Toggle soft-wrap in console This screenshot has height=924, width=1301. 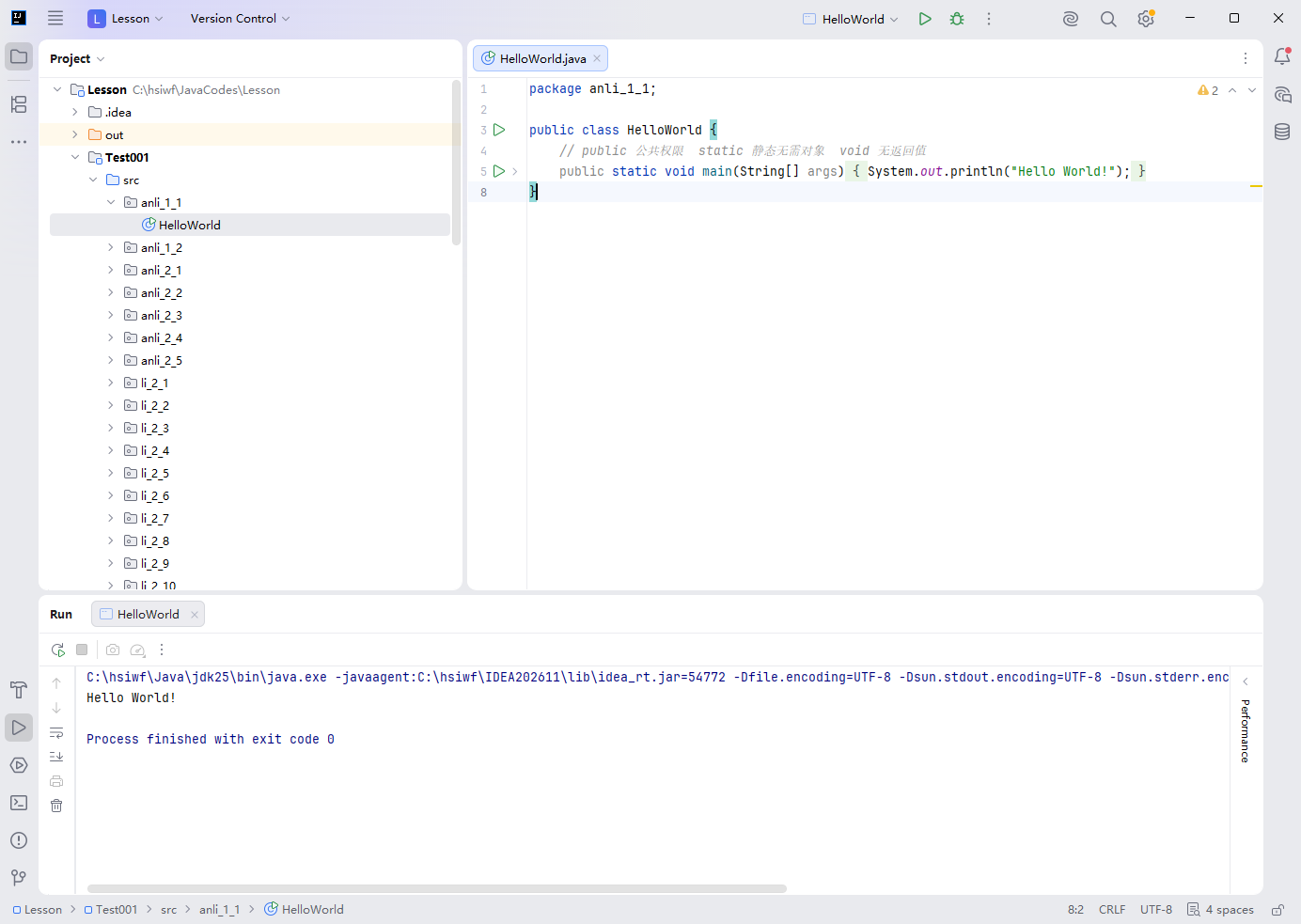tap(56, 732)
